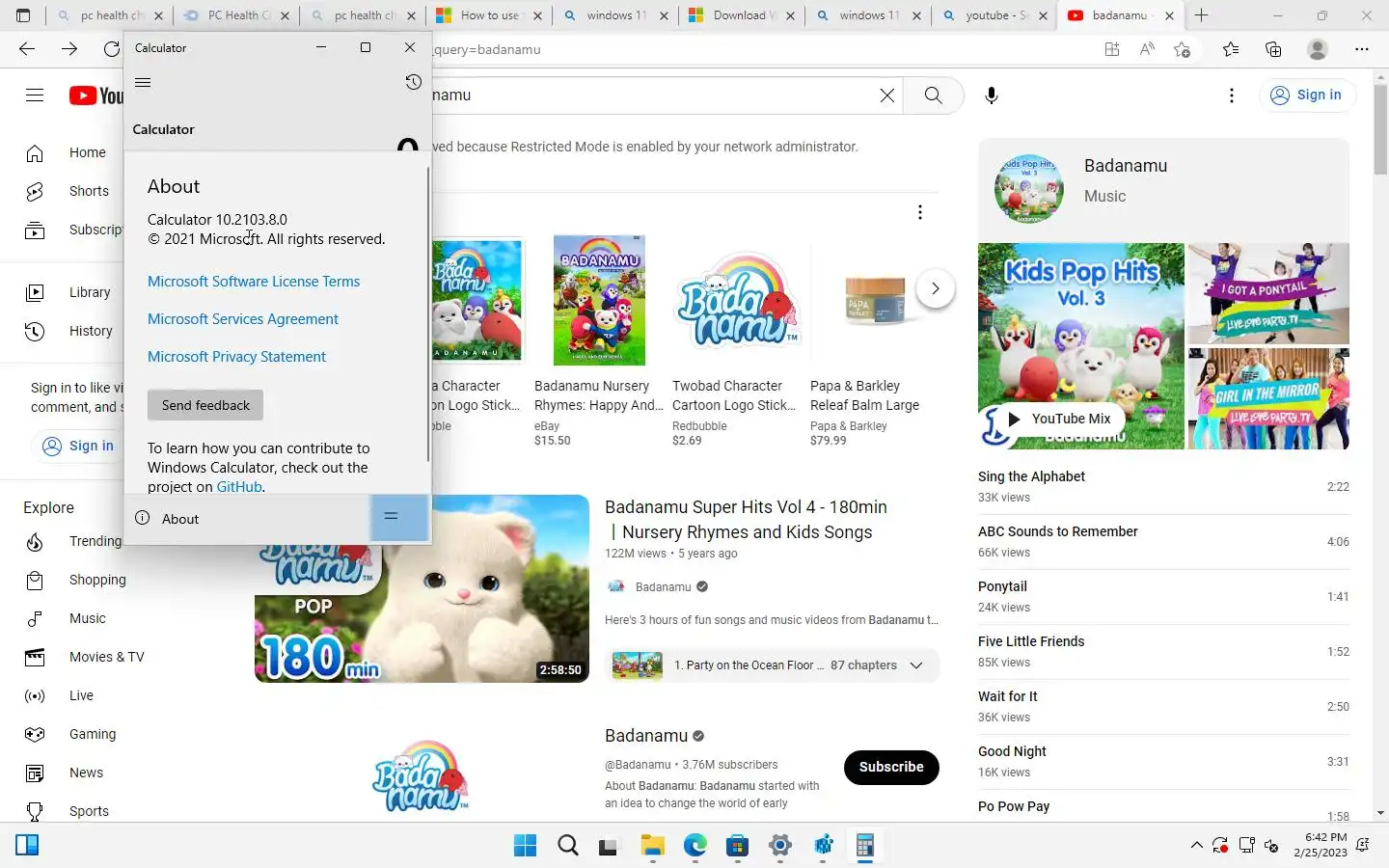Open Edge collections icon
The image size is (1389, 868).
1273,49
